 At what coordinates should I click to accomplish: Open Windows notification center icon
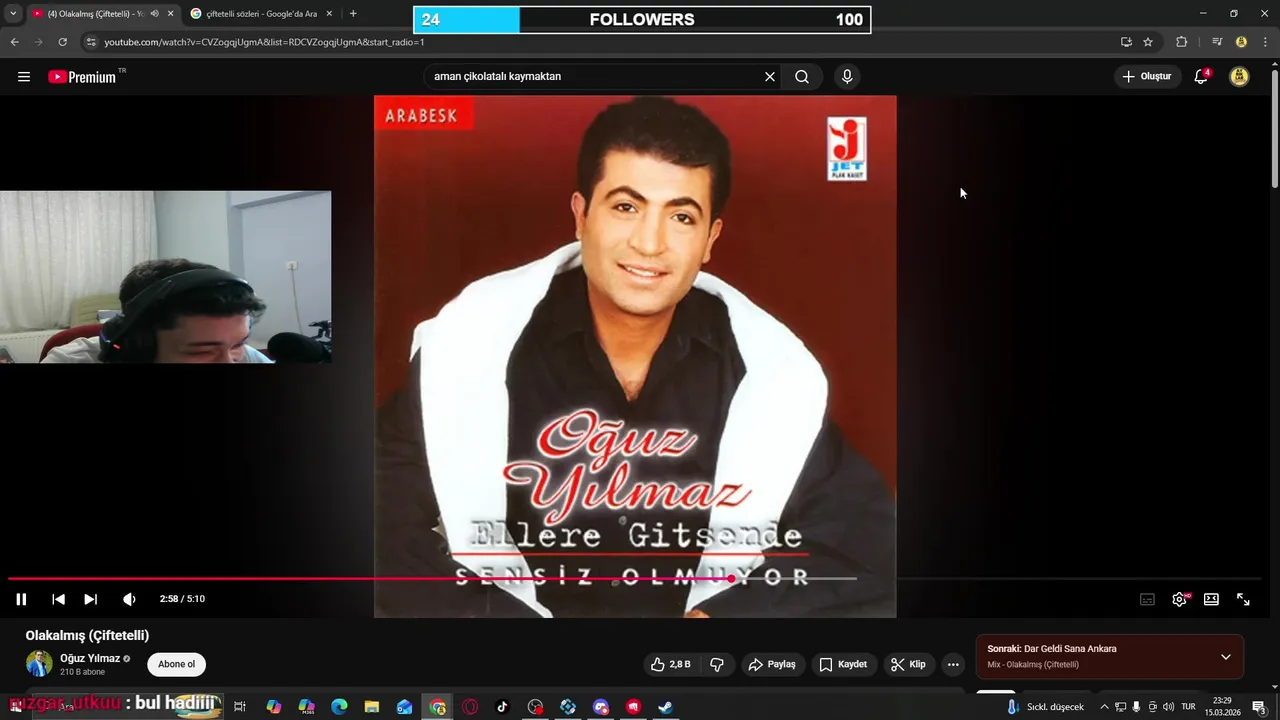coord(1259,707)
